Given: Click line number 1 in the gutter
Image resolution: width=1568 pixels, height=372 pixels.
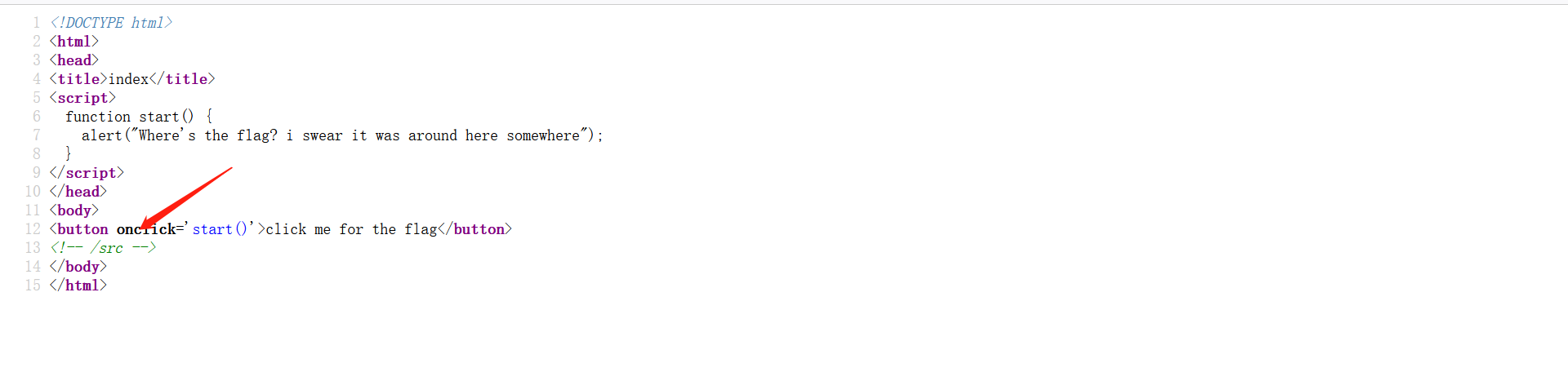Looking at the screenshot, I should coord(36,23).
